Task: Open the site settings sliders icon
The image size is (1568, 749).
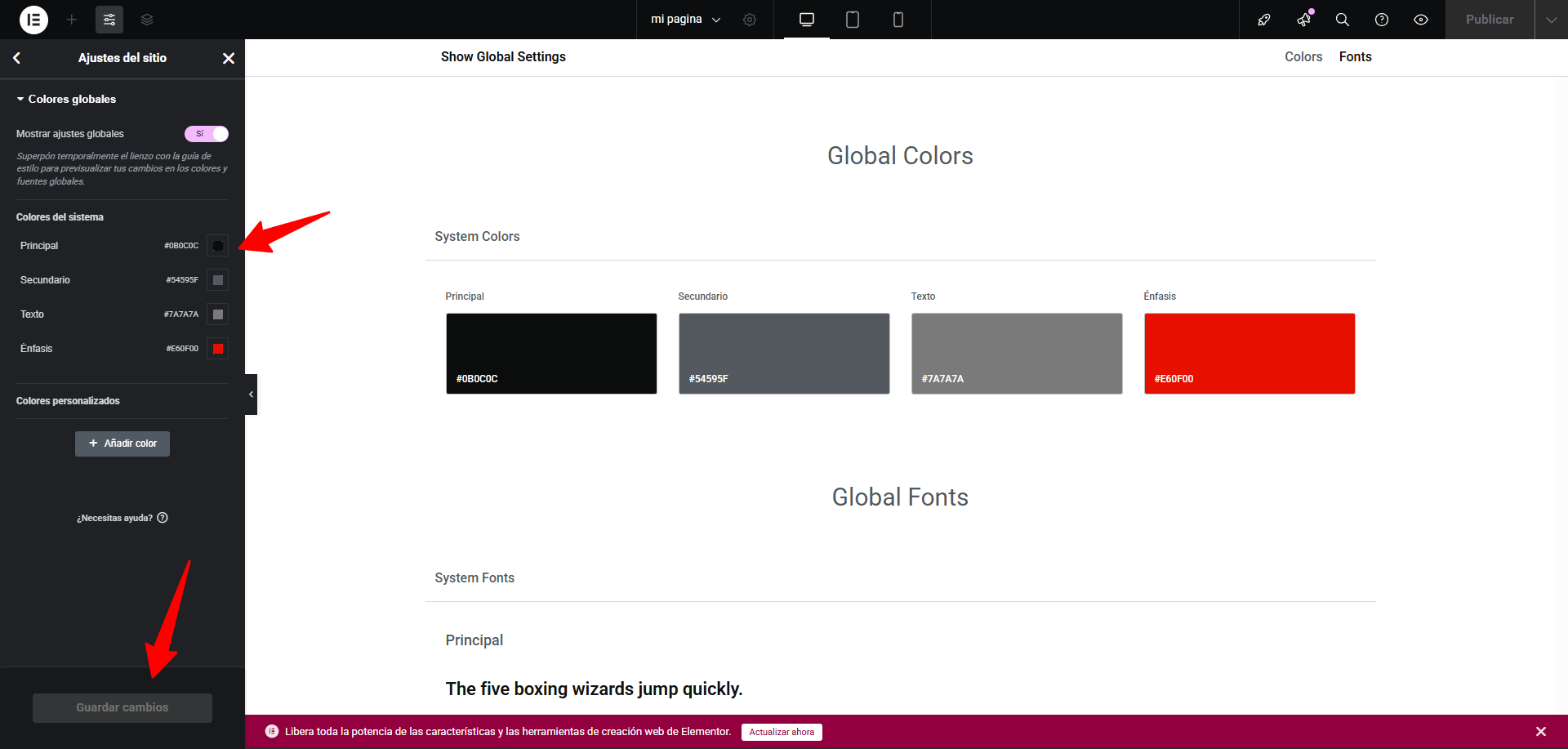Action: (x=109, y=20)
